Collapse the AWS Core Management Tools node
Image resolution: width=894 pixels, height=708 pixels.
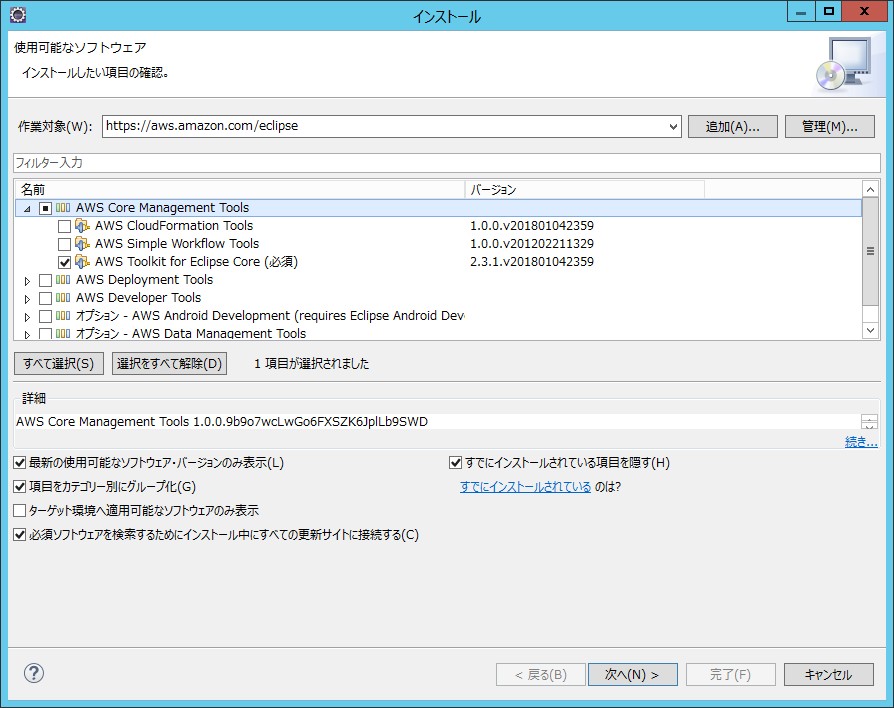click(27, 209)
